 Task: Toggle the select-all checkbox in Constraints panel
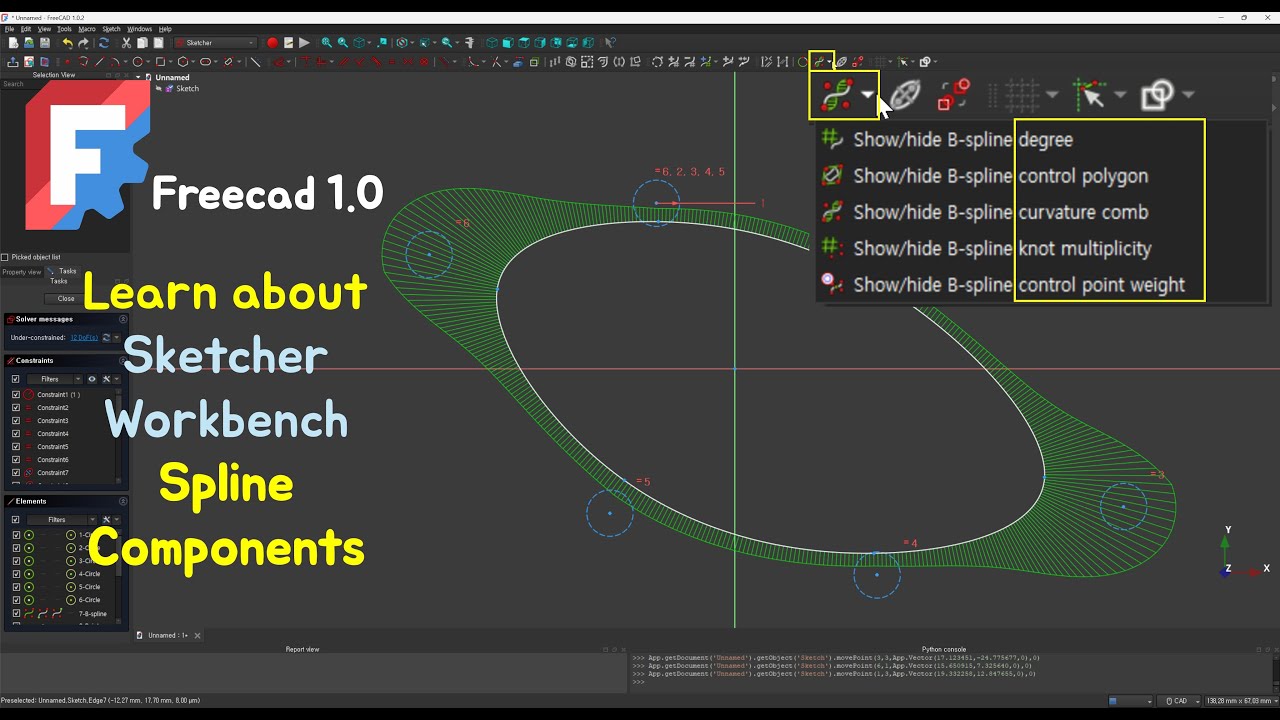point(15,379)
